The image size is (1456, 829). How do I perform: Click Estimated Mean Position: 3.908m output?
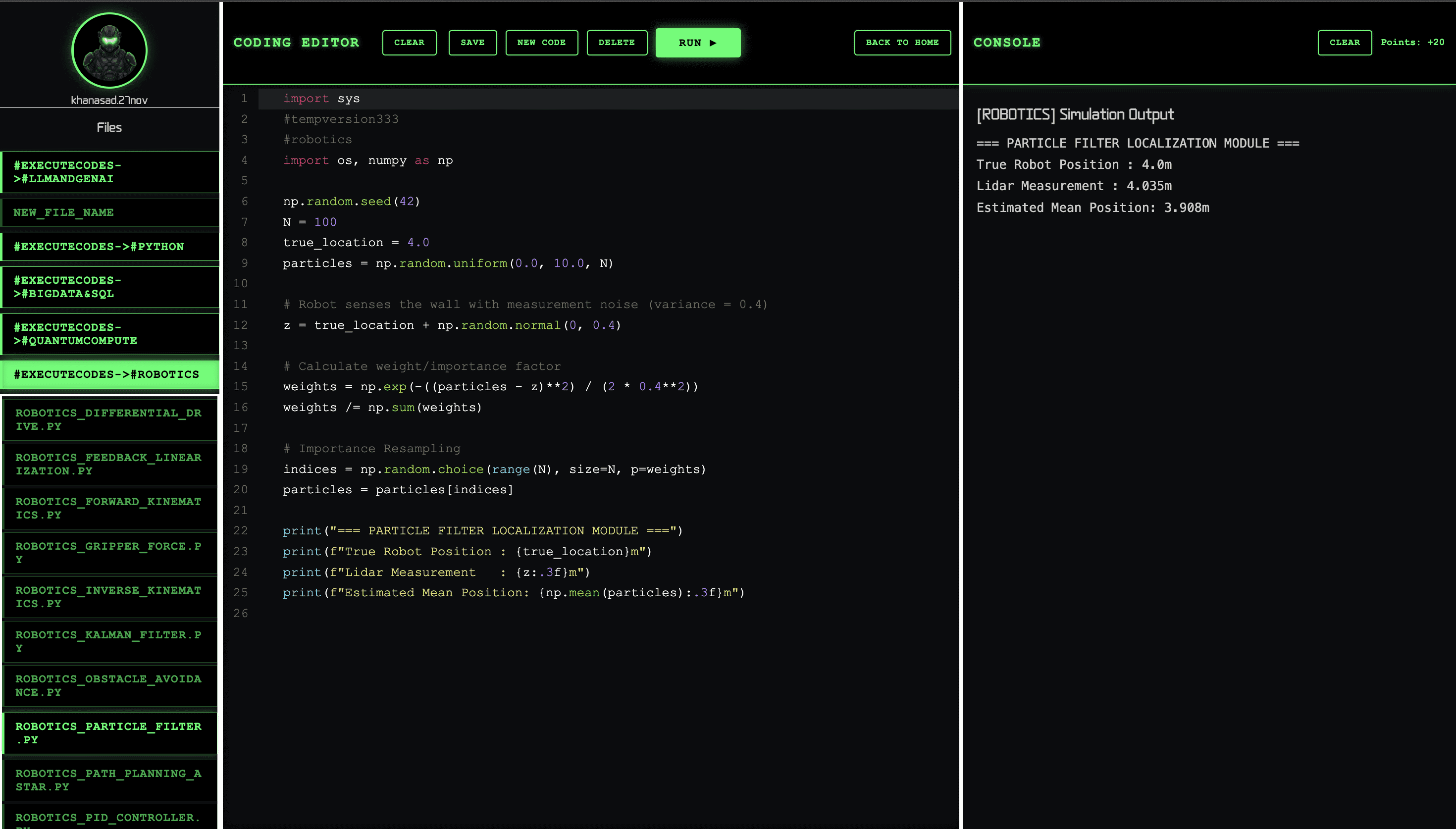tap(1093, 208)
